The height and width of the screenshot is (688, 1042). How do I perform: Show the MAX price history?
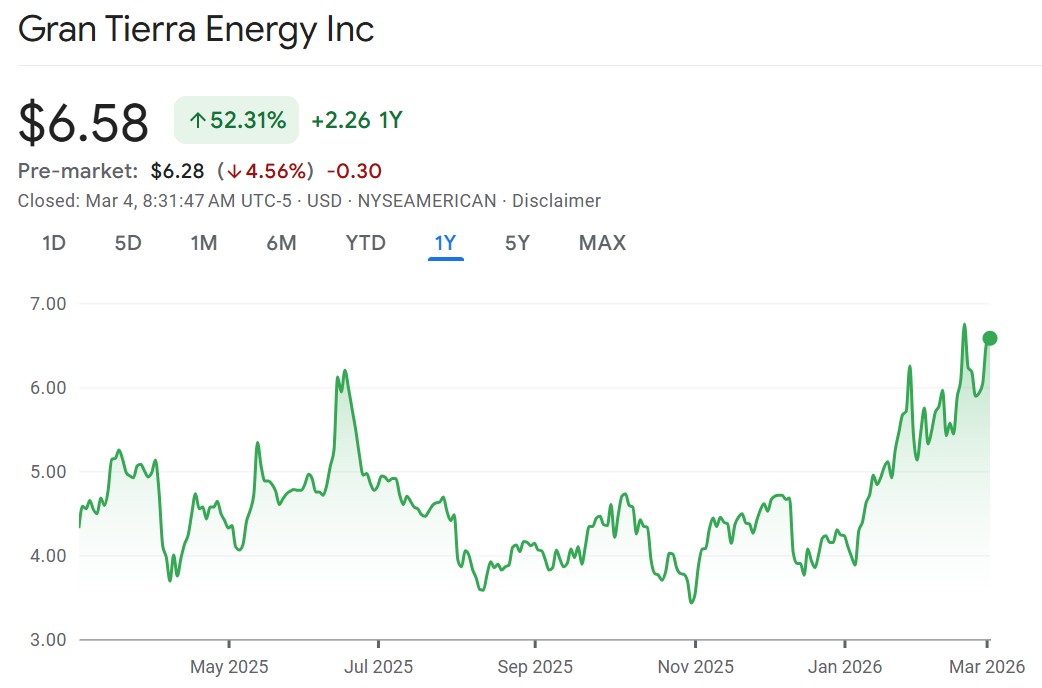click(x=602, y=243)
